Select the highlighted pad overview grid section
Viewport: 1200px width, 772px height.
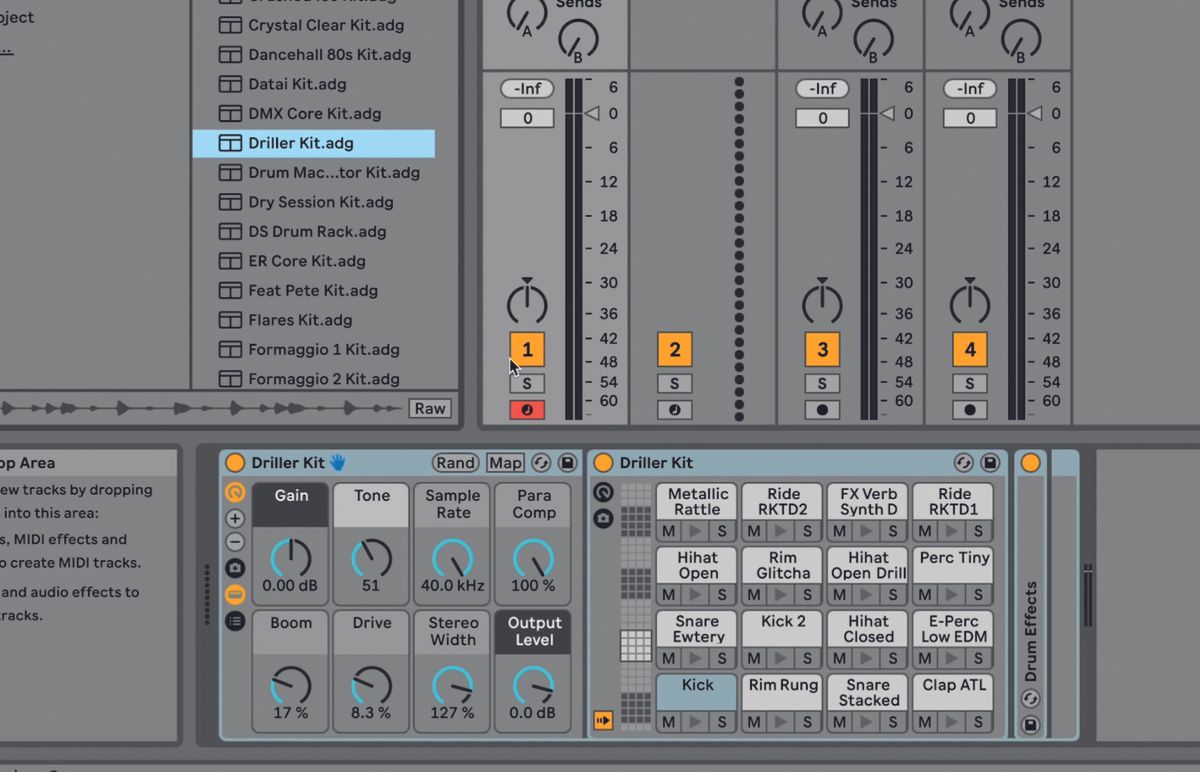[x=635, y=646]
